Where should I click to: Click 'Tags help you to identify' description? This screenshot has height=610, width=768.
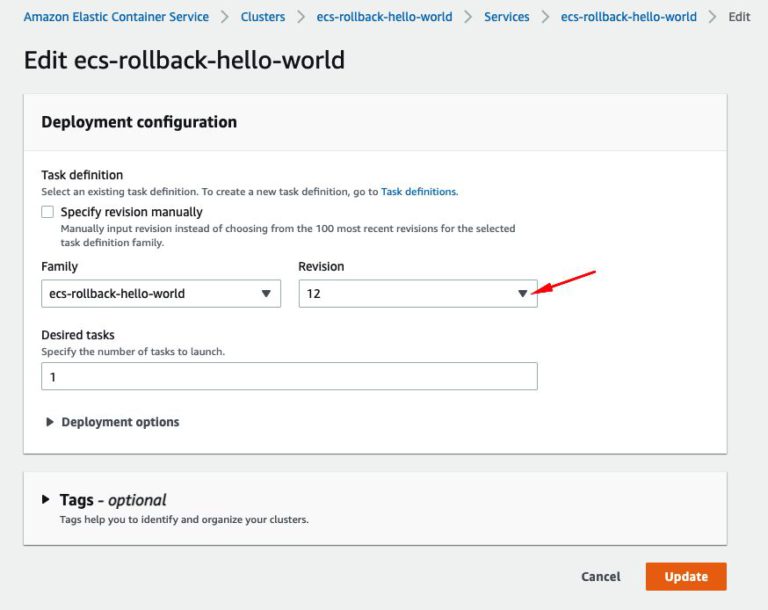tap(184, 519)
